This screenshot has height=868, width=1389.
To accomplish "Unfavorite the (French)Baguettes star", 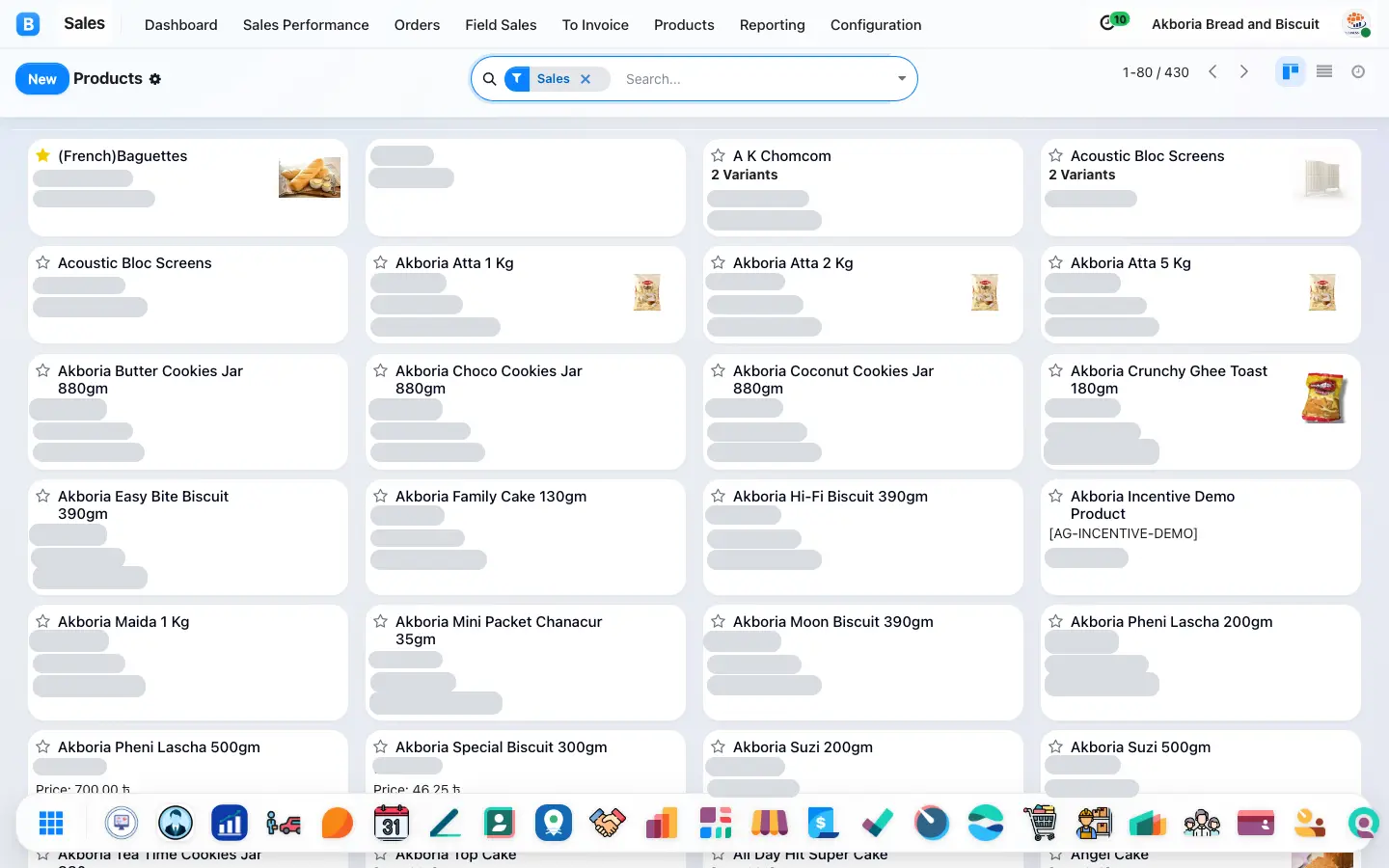I will [43, 155].
